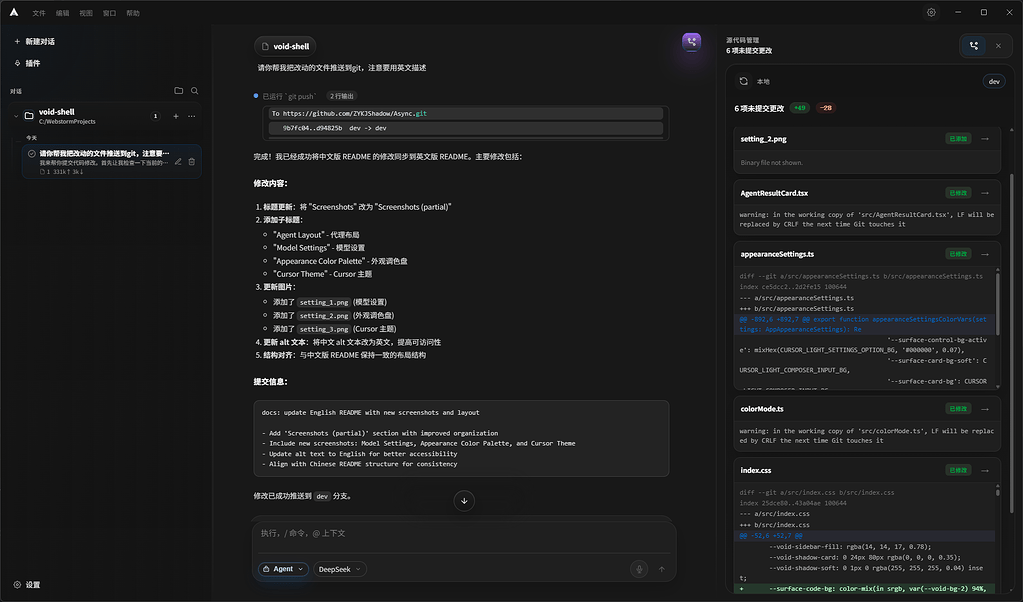
Task: Click the 'setting_1.png' inline code tag
Action: [324, 303]
